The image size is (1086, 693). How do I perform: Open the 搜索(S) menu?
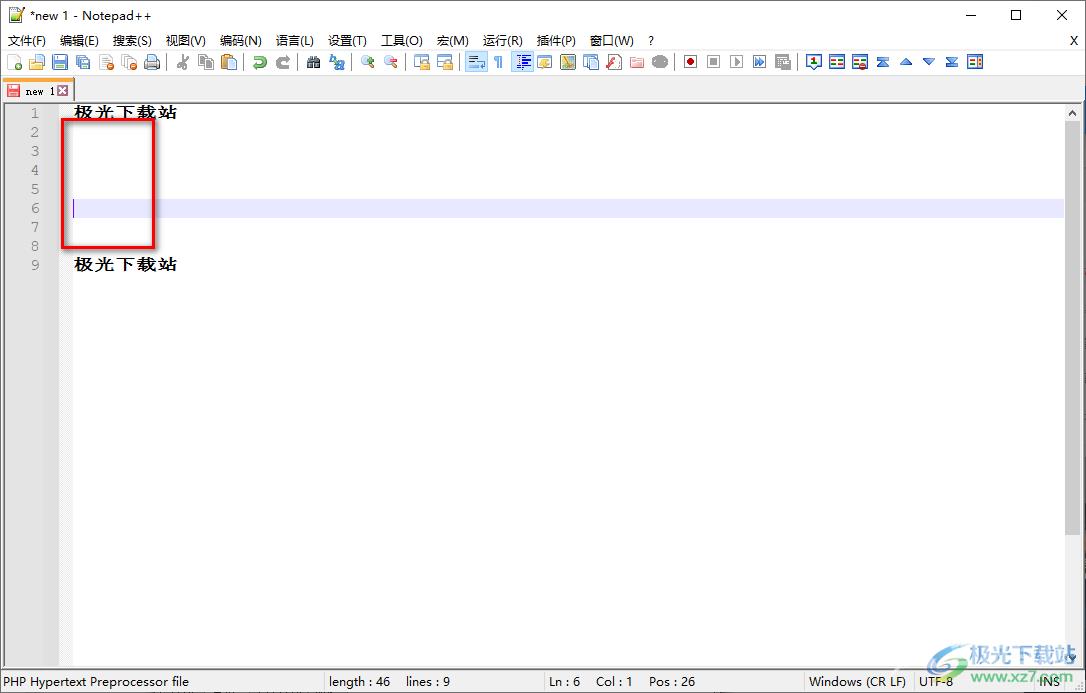[132, 41]
